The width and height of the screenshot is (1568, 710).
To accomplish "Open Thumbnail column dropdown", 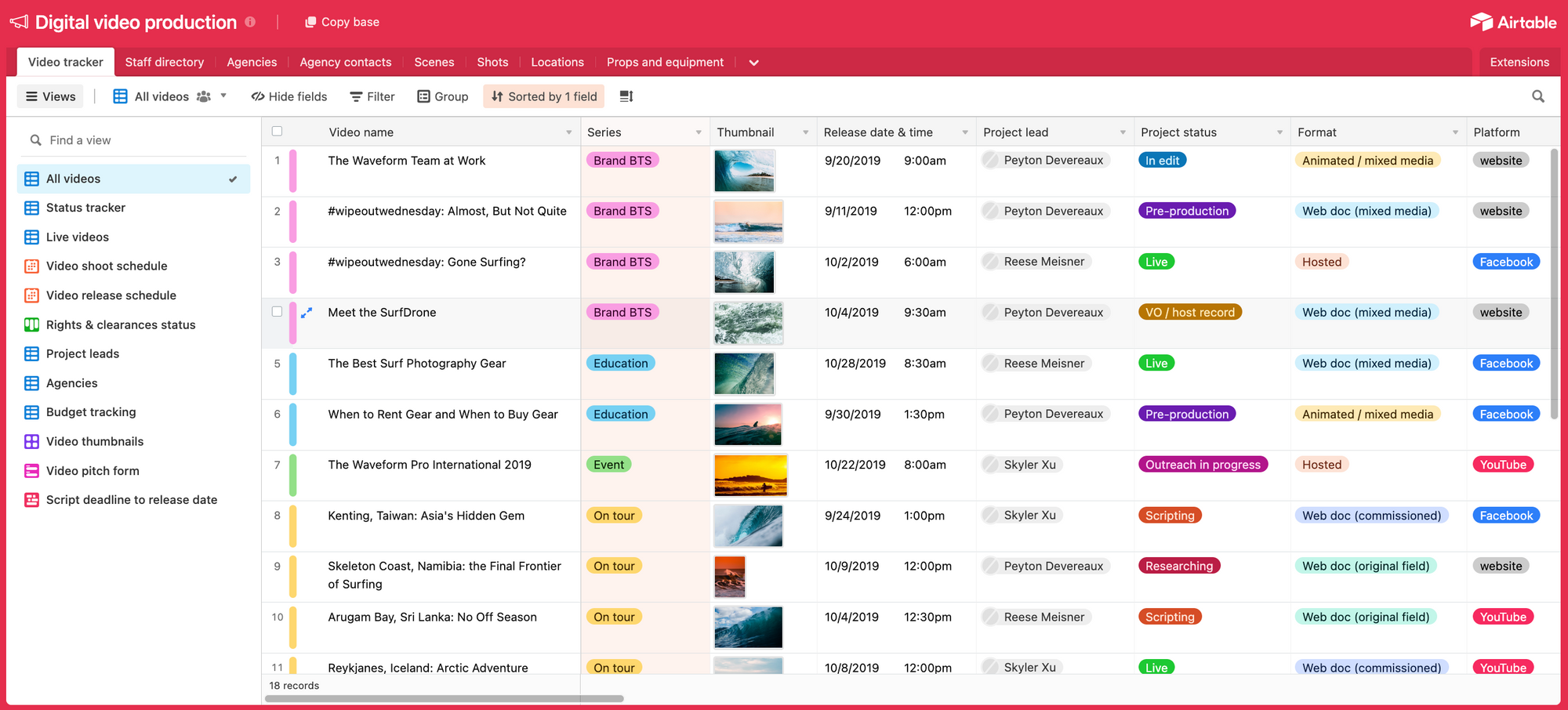I will [805, 132].
